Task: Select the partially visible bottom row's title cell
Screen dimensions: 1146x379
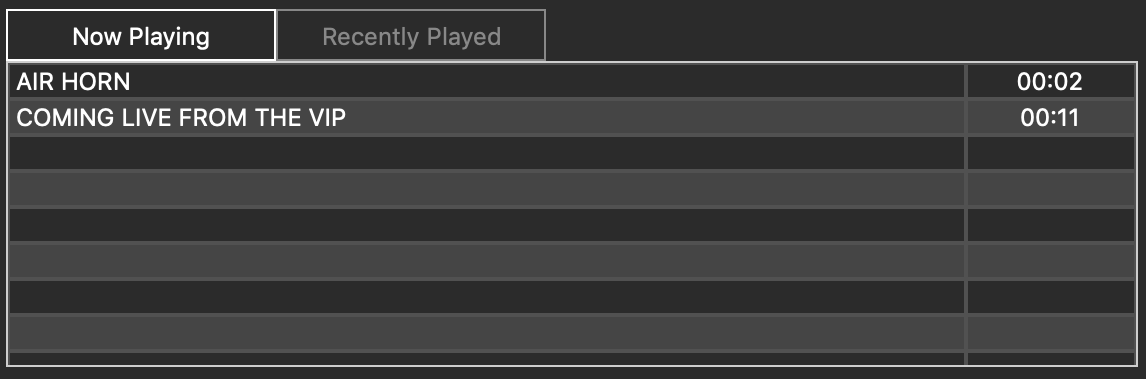Action: click(x=487, y=358)
